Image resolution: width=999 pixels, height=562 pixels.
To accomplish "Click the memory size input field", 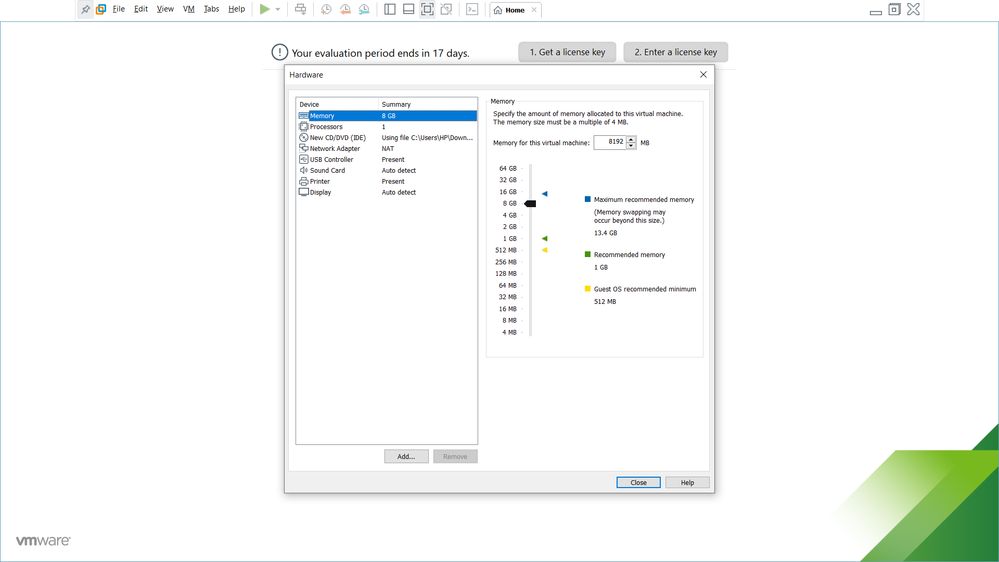I will (x=609, y=142).
